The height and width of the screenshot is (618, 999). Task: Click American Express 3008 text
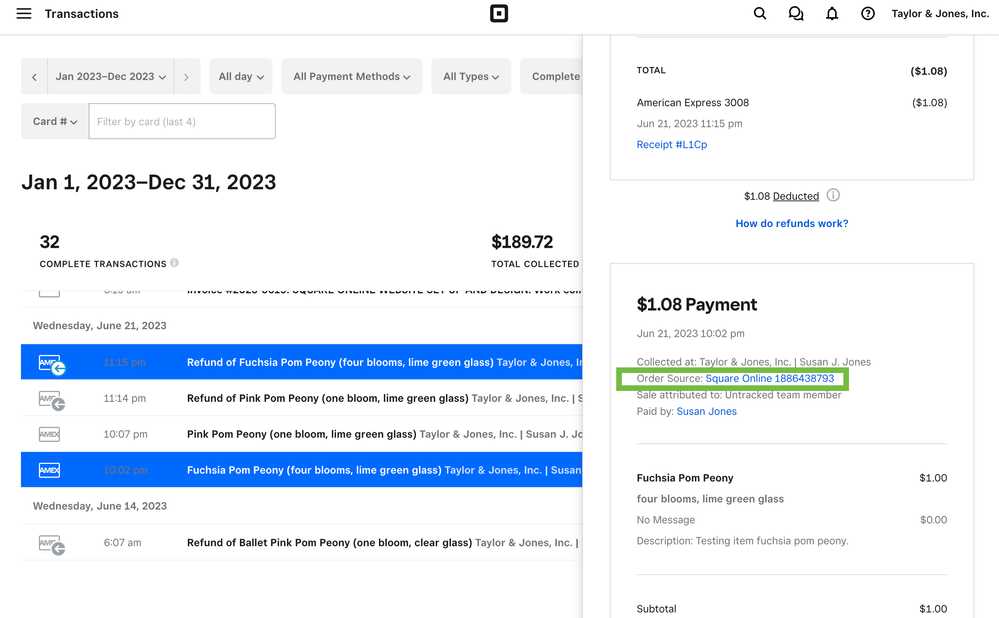693,103
